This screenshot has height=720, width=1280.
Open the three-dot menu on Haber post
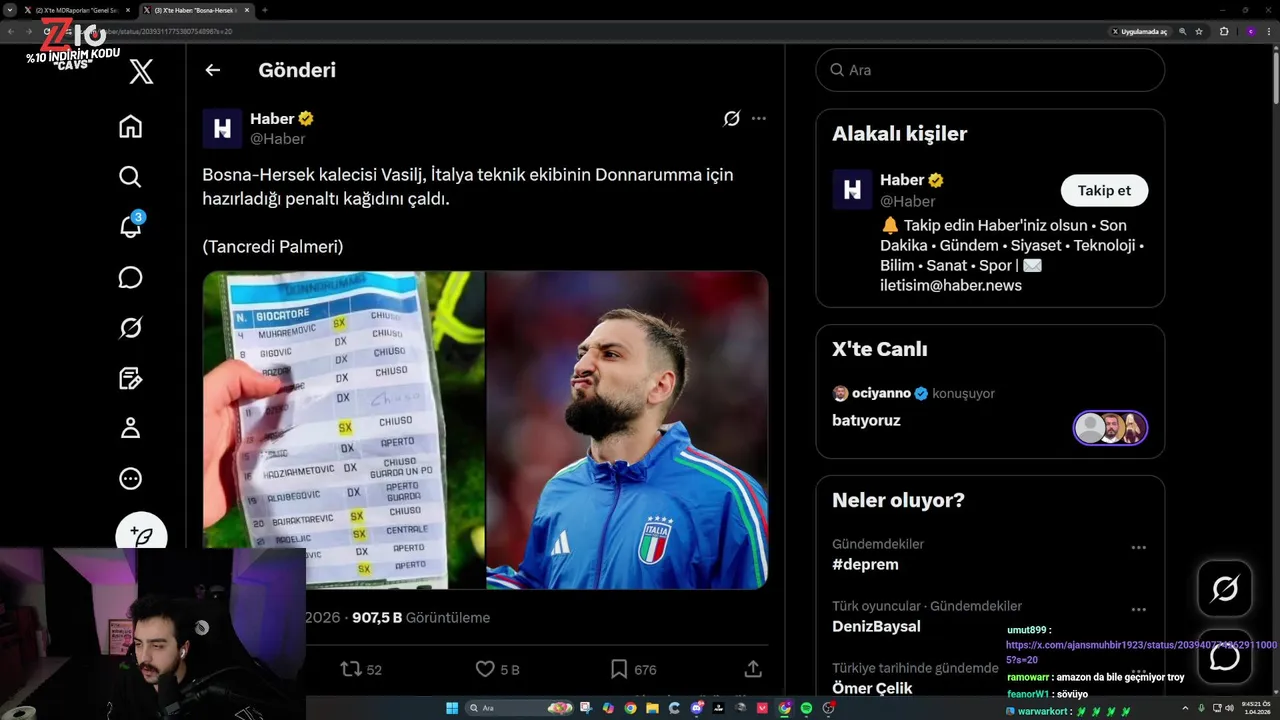[759, 119]
